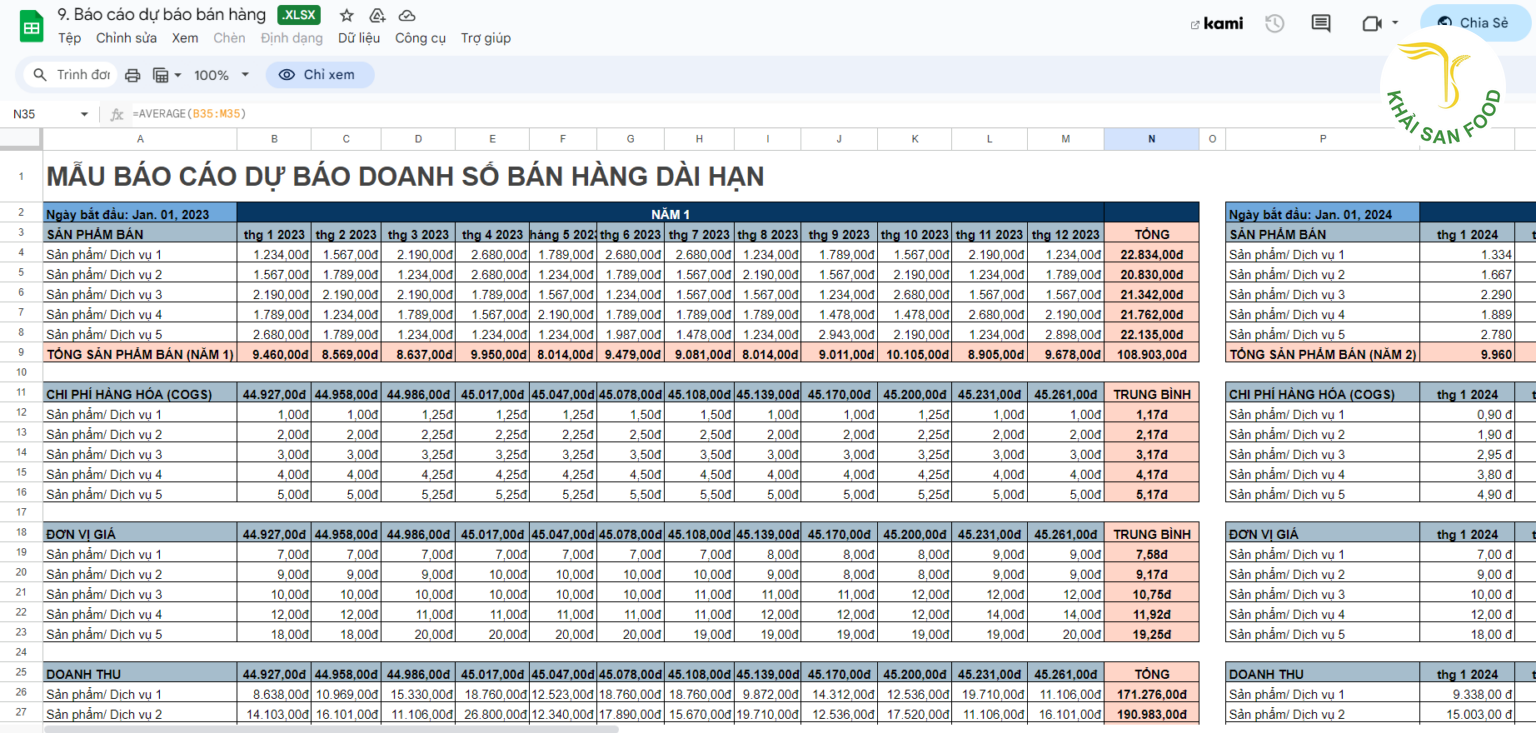This screenshot has width=1536, height=733.
Task: Open the 100% zoom dropdown
Action: pyautogui.click(x=221, y=75)
